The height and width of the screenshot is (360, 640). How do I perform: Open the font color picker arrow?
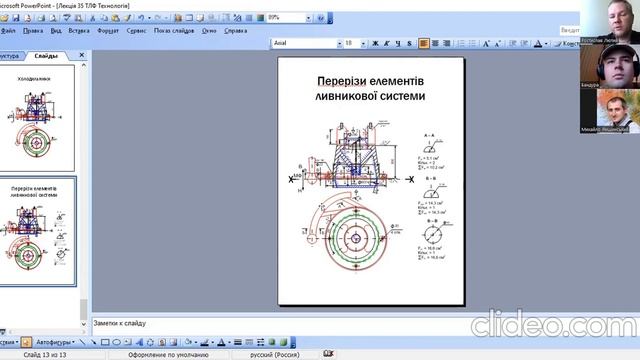(x=546, y=43)
